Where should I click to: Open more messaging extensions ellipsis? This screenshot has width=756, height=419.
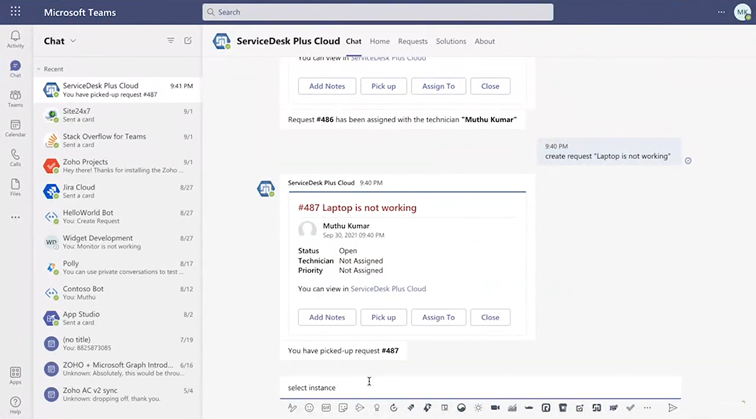coord(647,408)
